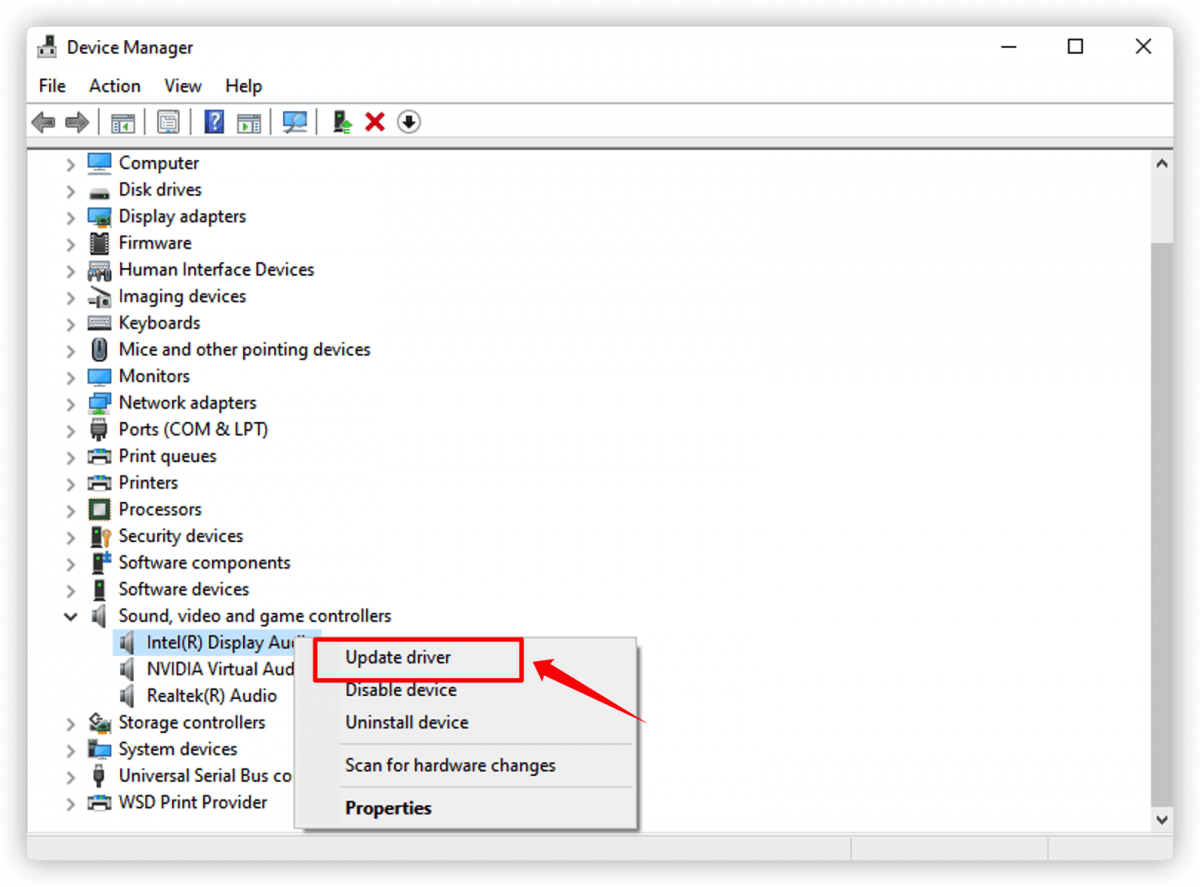Select the Software devices label
Image resolution: width=1200 pixels, height=887 pixels.
(184, 589)
